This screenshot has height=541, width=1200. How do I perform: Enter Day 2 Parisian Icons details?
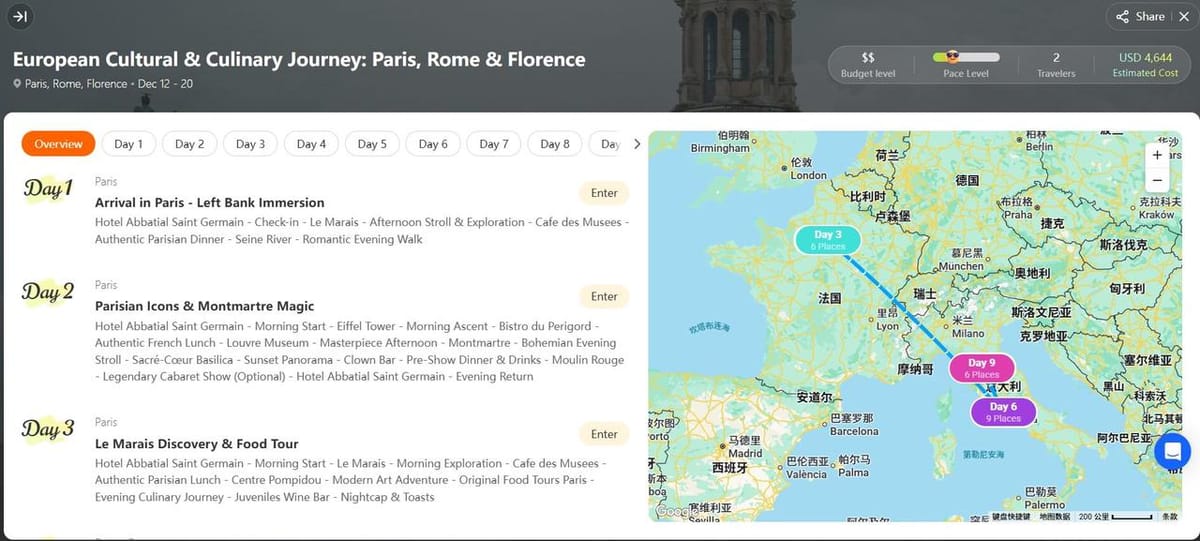(x=604, y=296)
